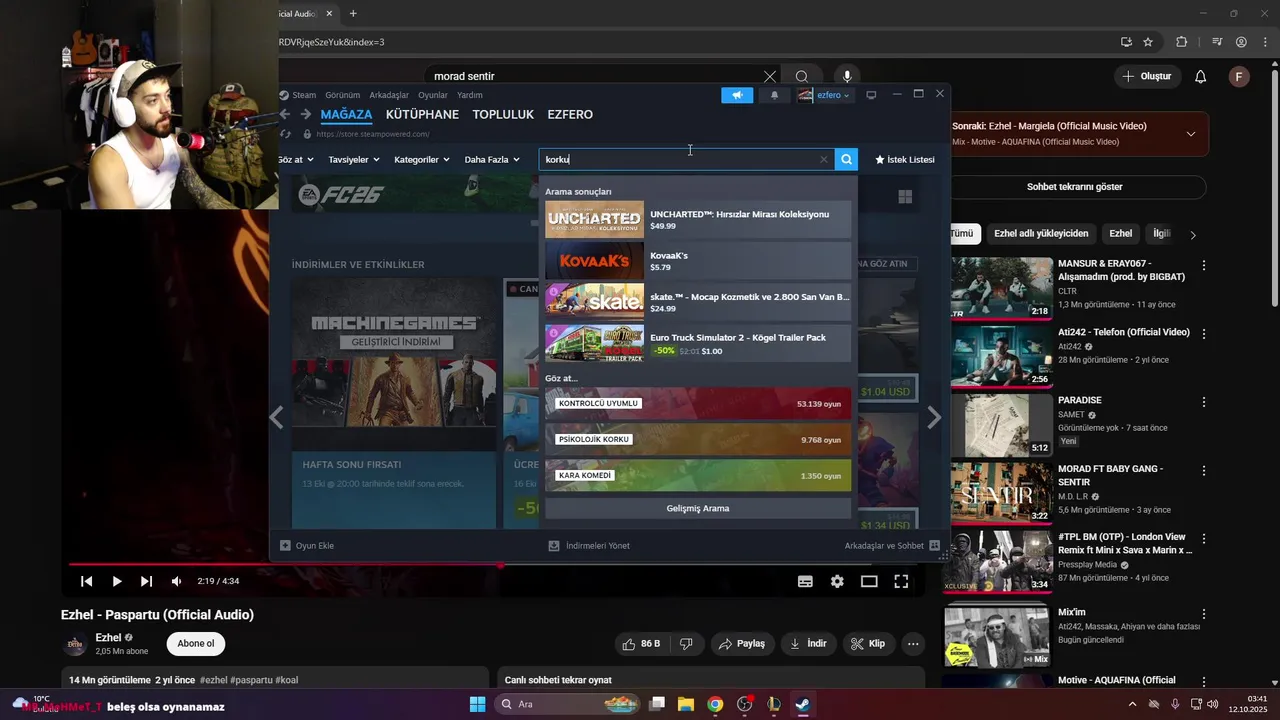The width and height of the screenshot is (1280, 720).
Task: Open Steam announcements megaphone button
Action: click(x=737, y=95)
